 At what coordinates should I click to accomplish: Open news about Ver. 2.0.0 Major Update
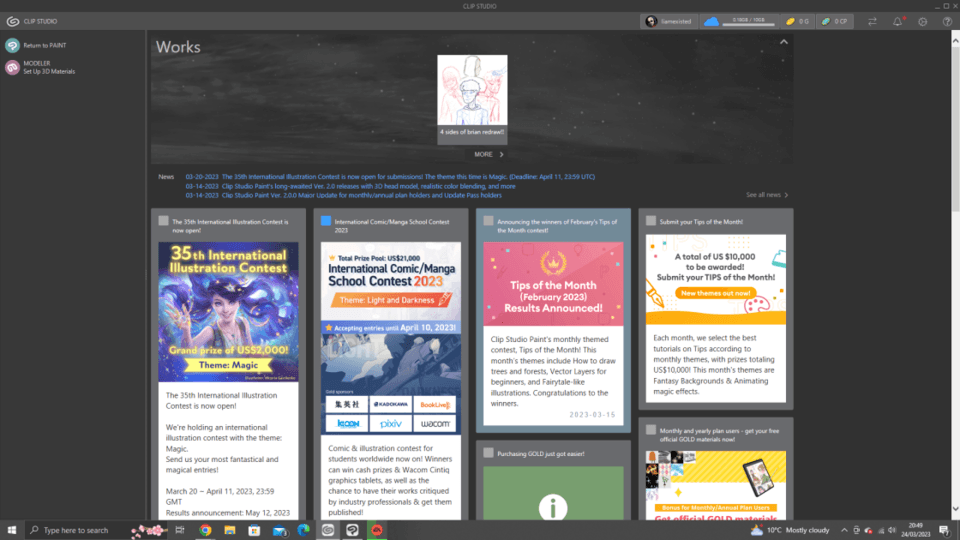click(343, 195)
